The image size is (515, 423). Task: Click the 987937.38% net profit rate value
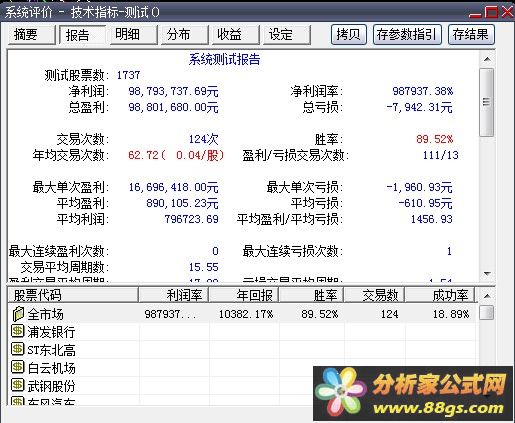(x=423, y=91)
